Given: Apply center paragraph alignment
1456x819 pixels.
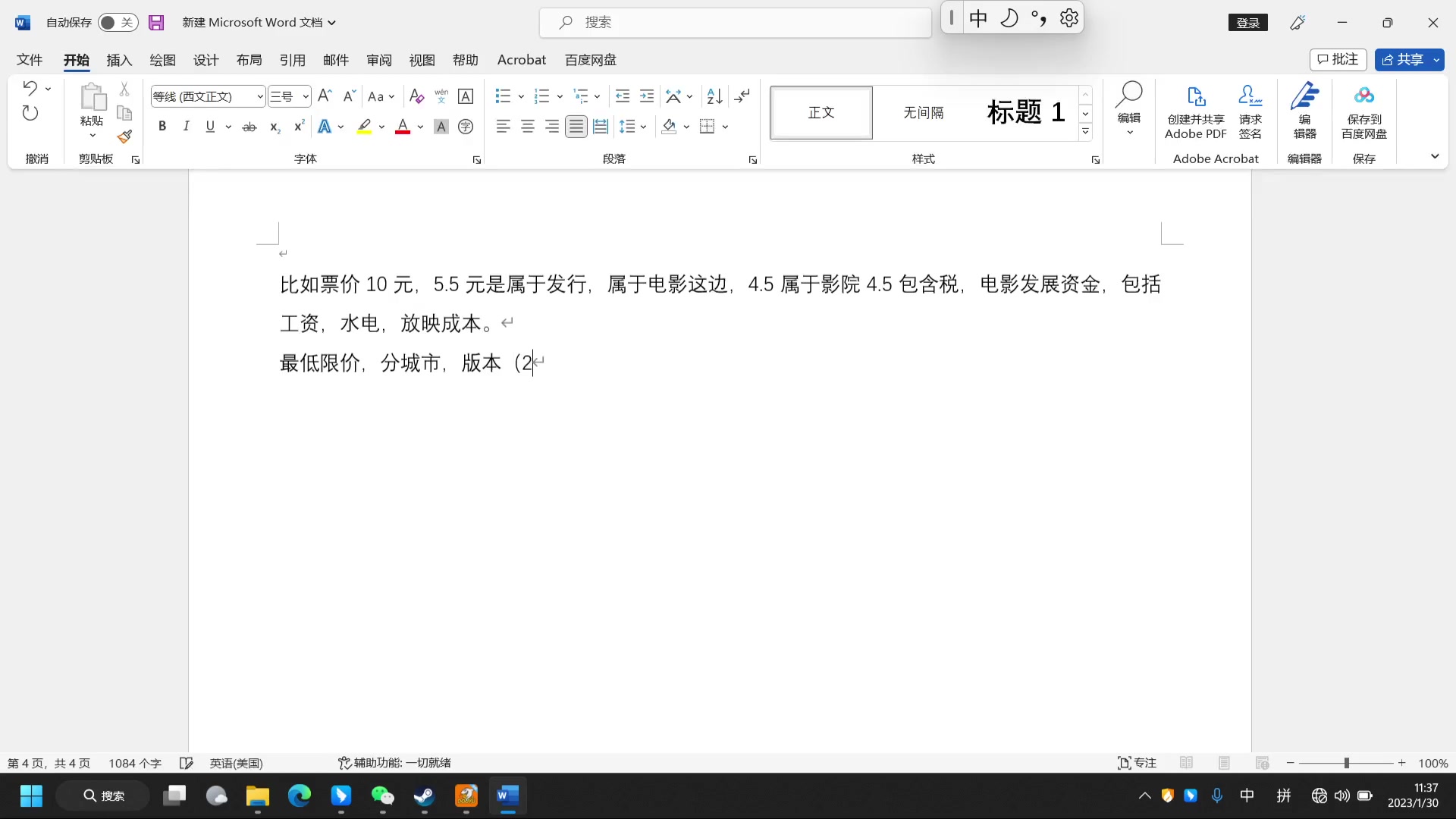Looking at the screenshot, I should point(528,127).
